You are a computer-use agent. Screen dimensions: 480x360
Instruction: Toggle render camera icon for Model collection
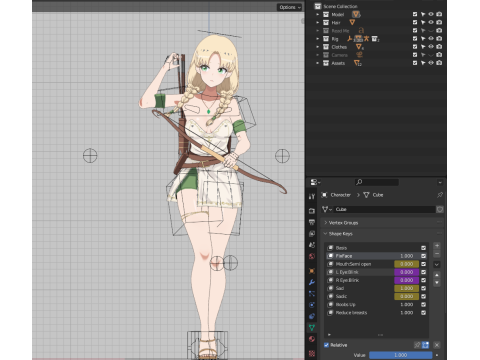(439, 14)
